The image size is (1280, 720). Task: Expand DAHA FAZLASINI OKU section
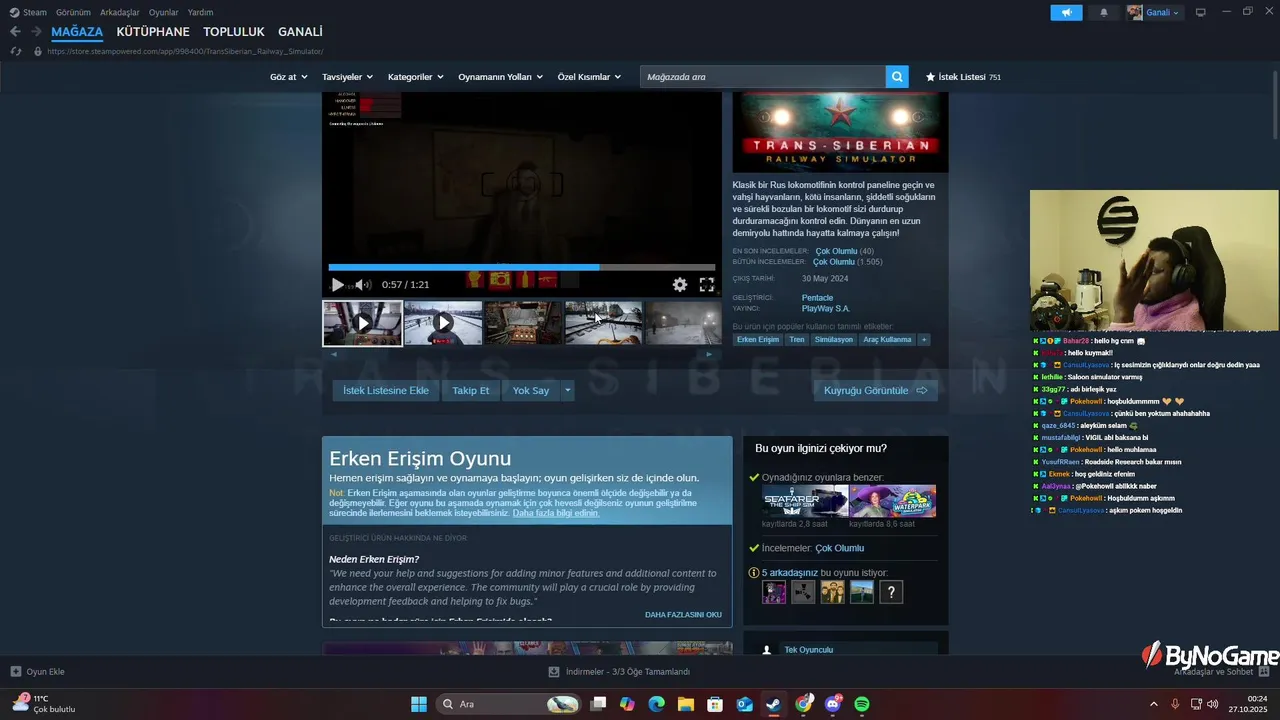683,615
